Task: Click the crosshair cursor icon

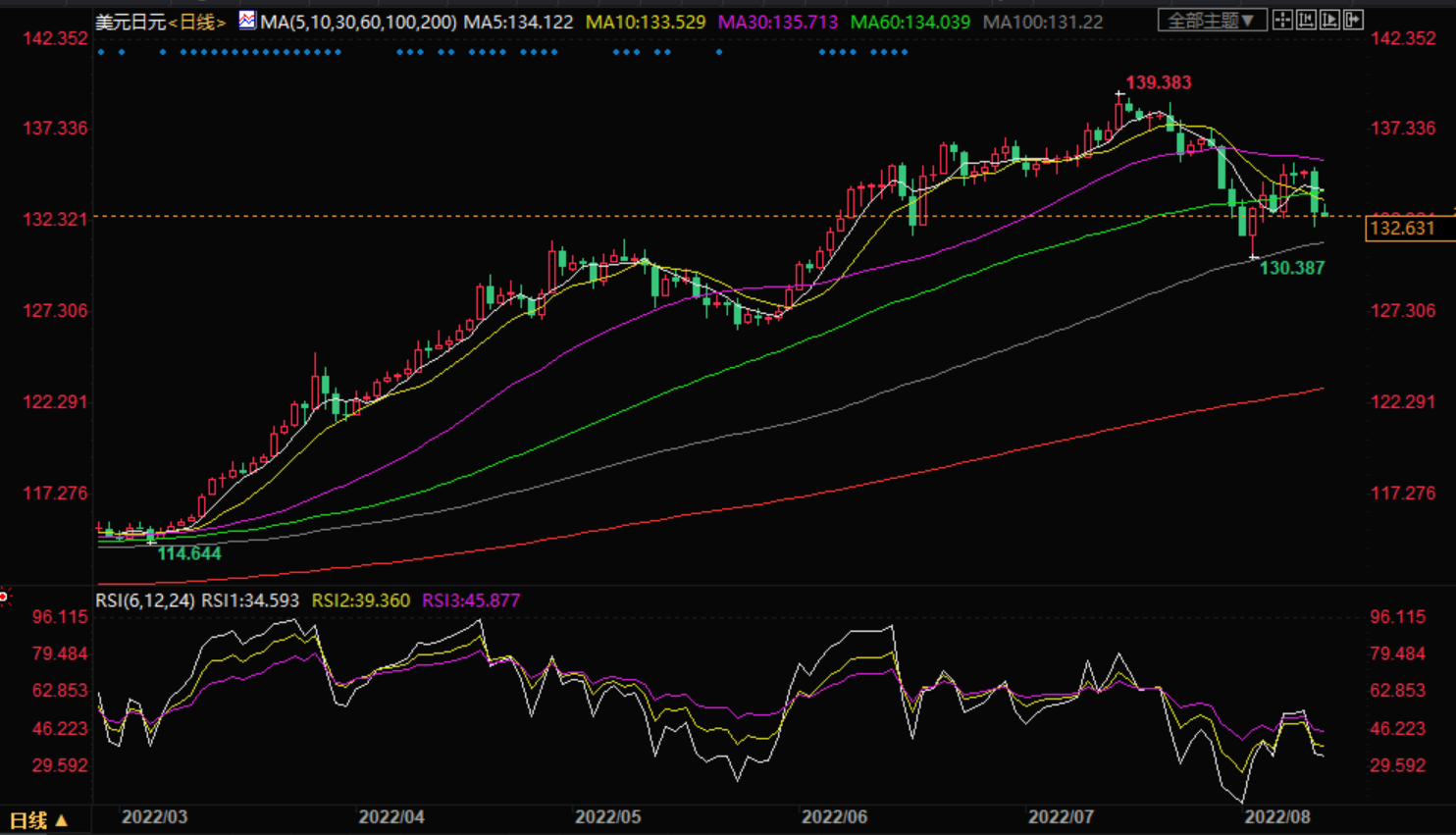Action: point(1282,21)
